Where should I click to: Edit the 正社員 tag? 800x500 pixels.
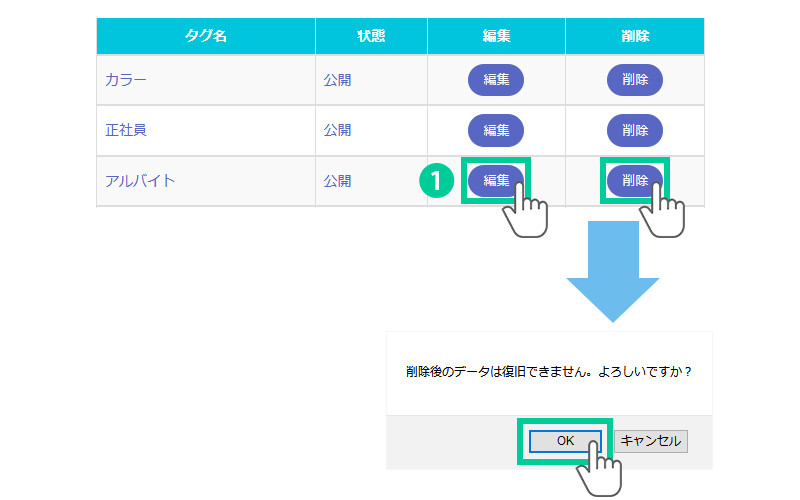(x=496, y=130)
